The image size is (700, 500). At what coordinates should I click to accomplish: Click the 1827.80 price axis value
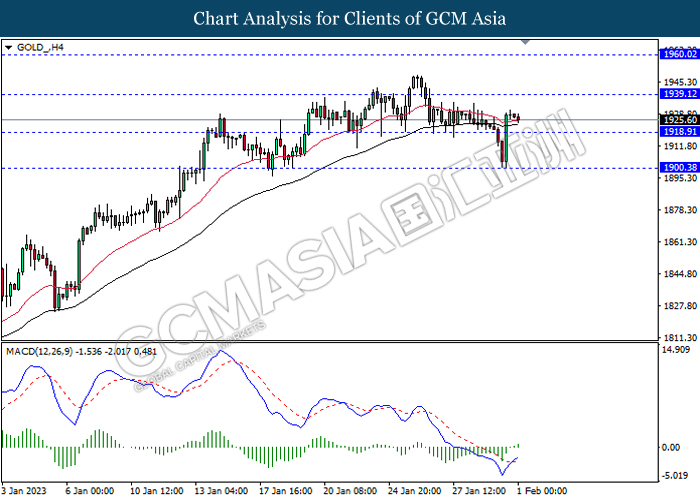click(680, 306)
